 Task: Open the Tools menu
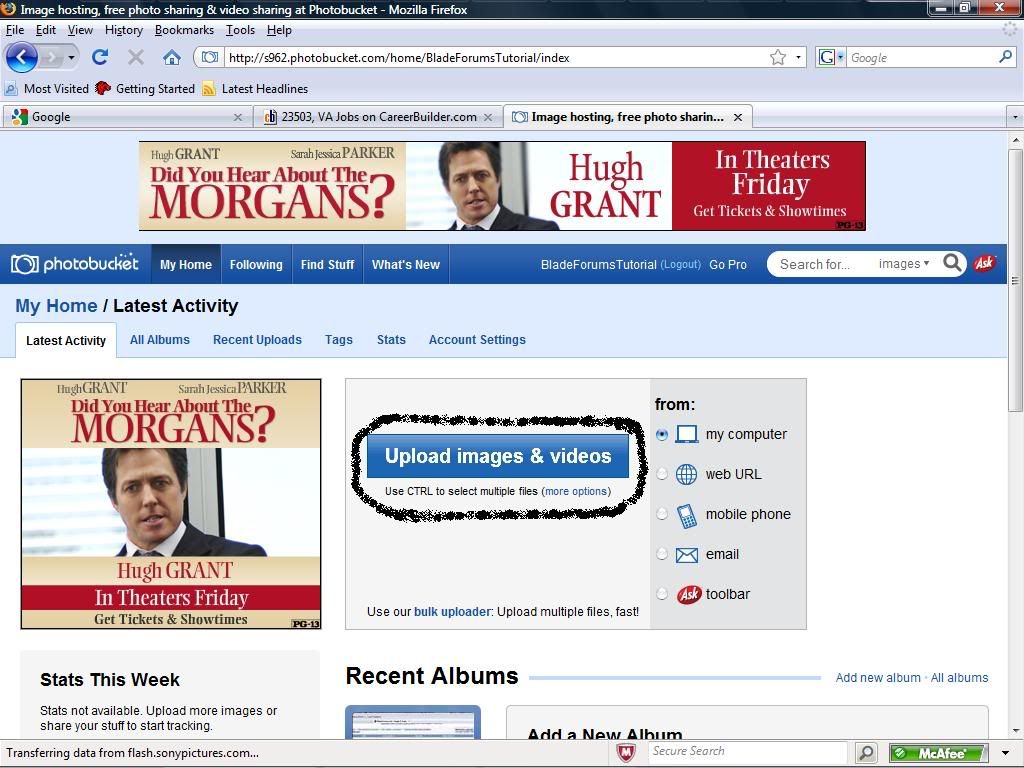pyautogui.click(x=240, y=30)
